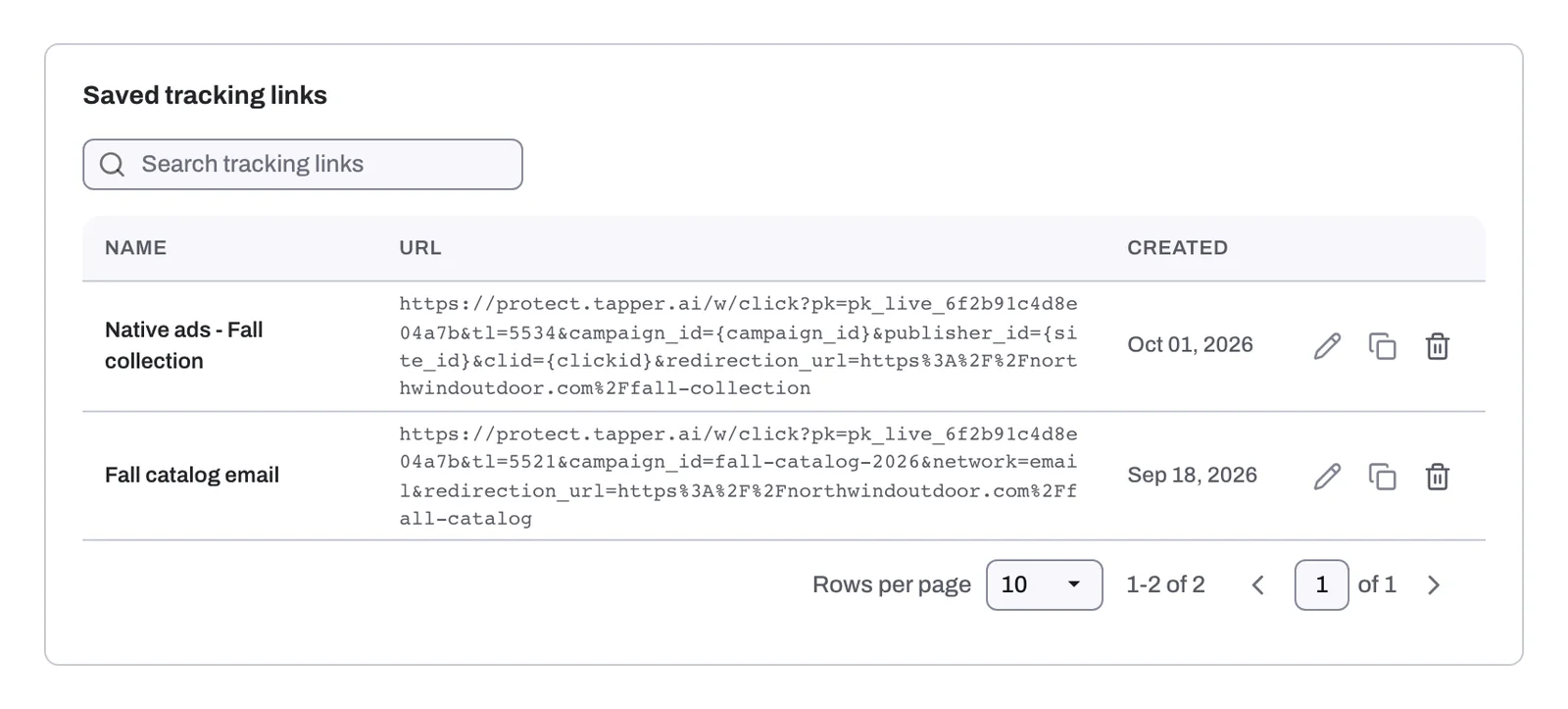
Task: Edit the Native ads - Fall collection link
Action: tap(1327, 346)
